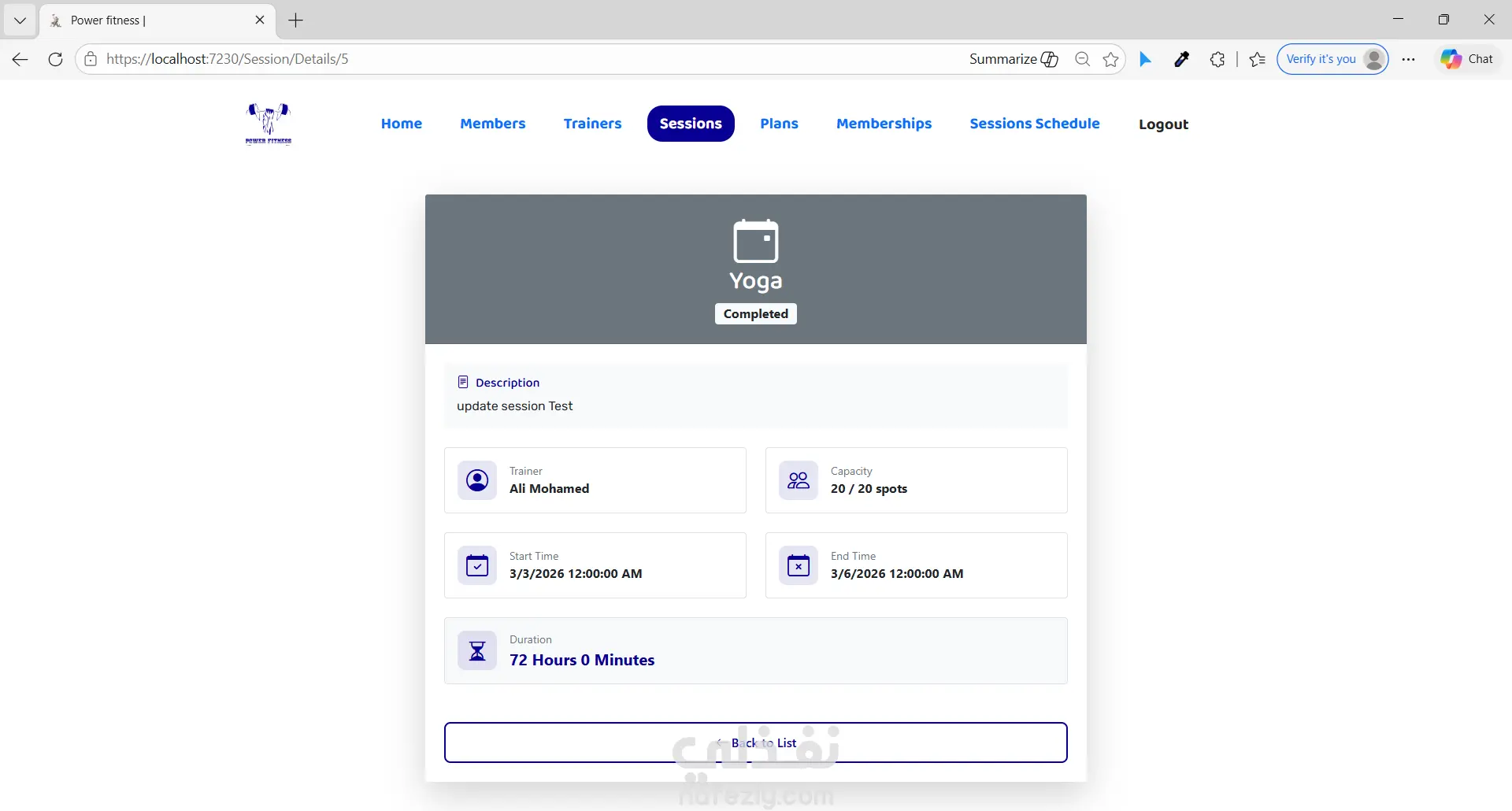Click the Capacity people icon
The width and height of the screenshot is (1512, 811).
tap(799, 480)
